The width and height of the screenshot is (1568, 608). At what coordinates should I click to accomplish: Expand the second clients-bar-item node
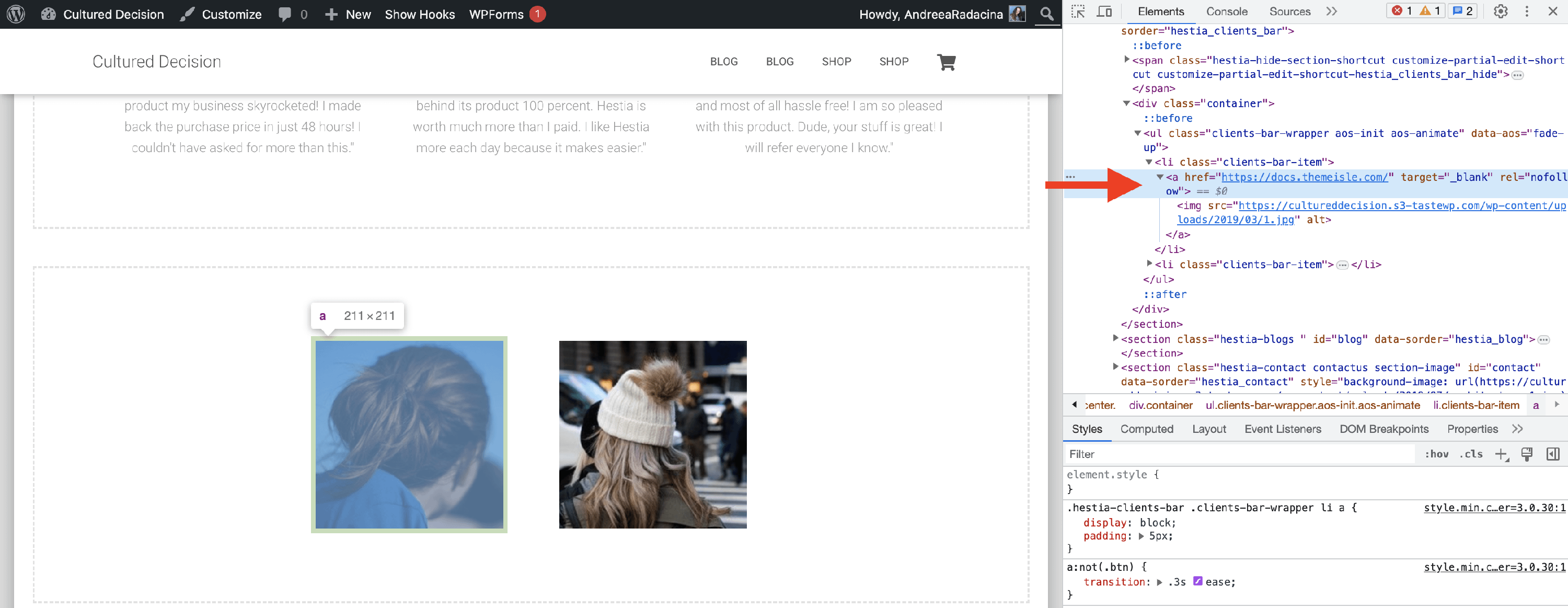[1149, 264]
